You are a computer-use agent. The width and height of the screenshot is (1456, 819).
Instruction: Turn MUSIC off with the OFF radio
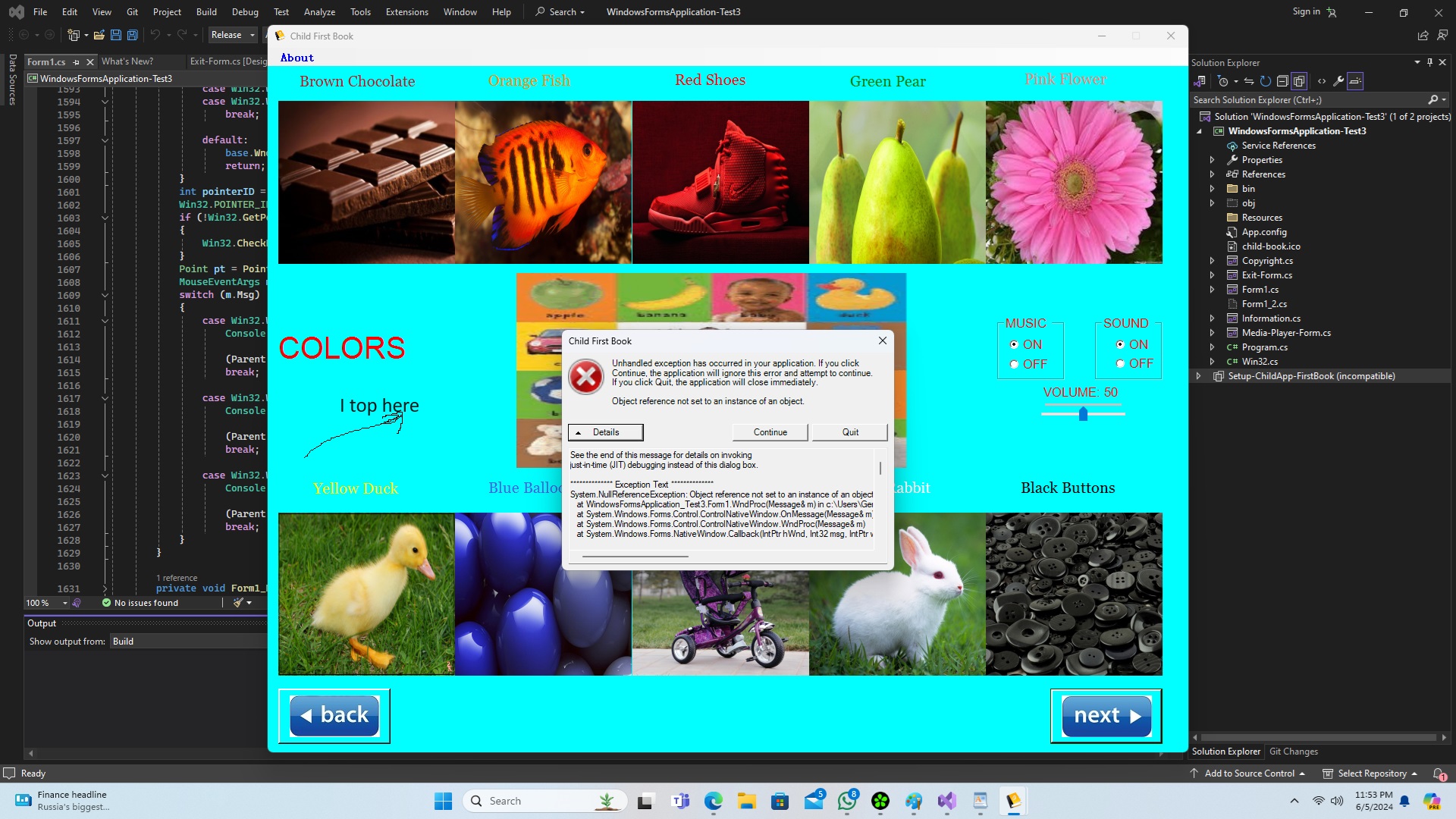[1015, 365]
